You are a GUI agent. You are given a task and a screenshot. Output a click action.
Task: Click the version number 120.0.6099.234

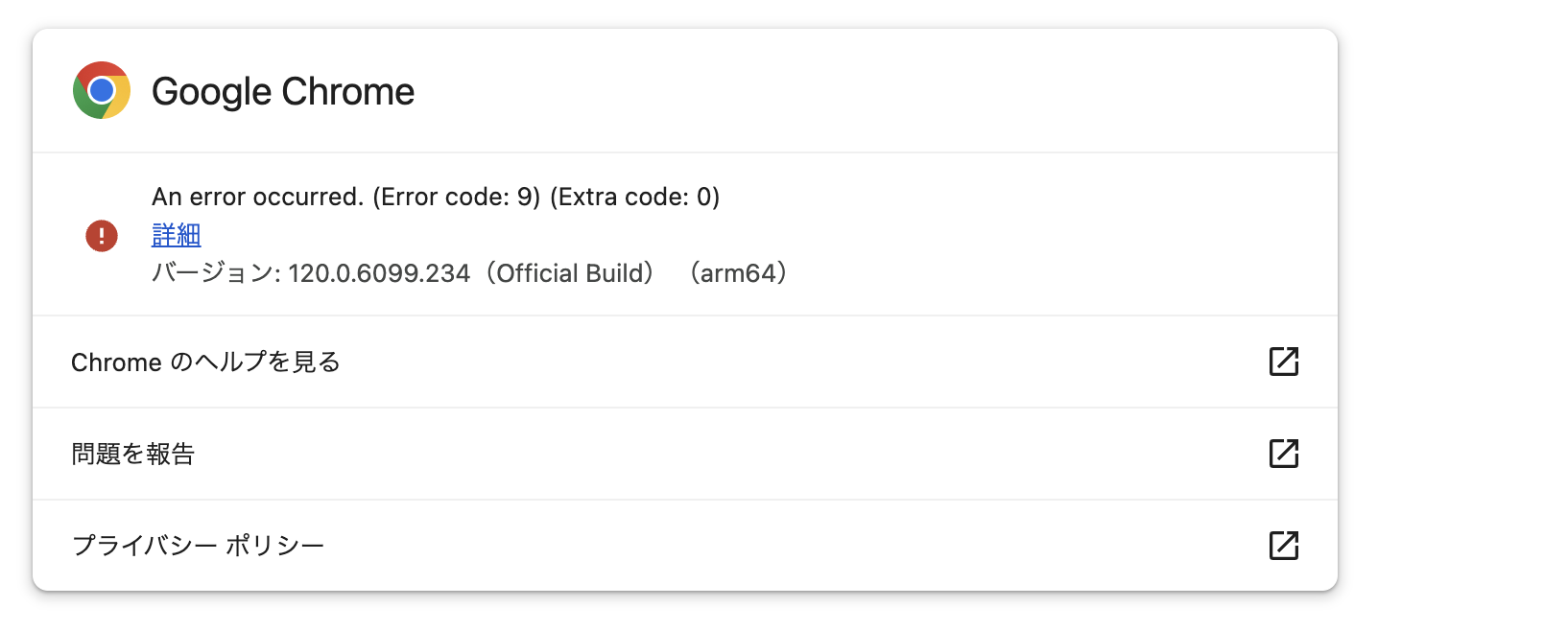tap(379, 273)
